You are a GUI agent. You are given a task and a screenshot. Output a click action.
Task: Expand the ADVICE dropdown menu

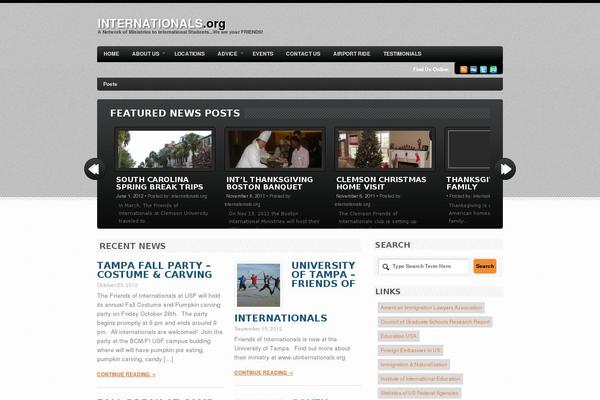click(x=227, y=54)
